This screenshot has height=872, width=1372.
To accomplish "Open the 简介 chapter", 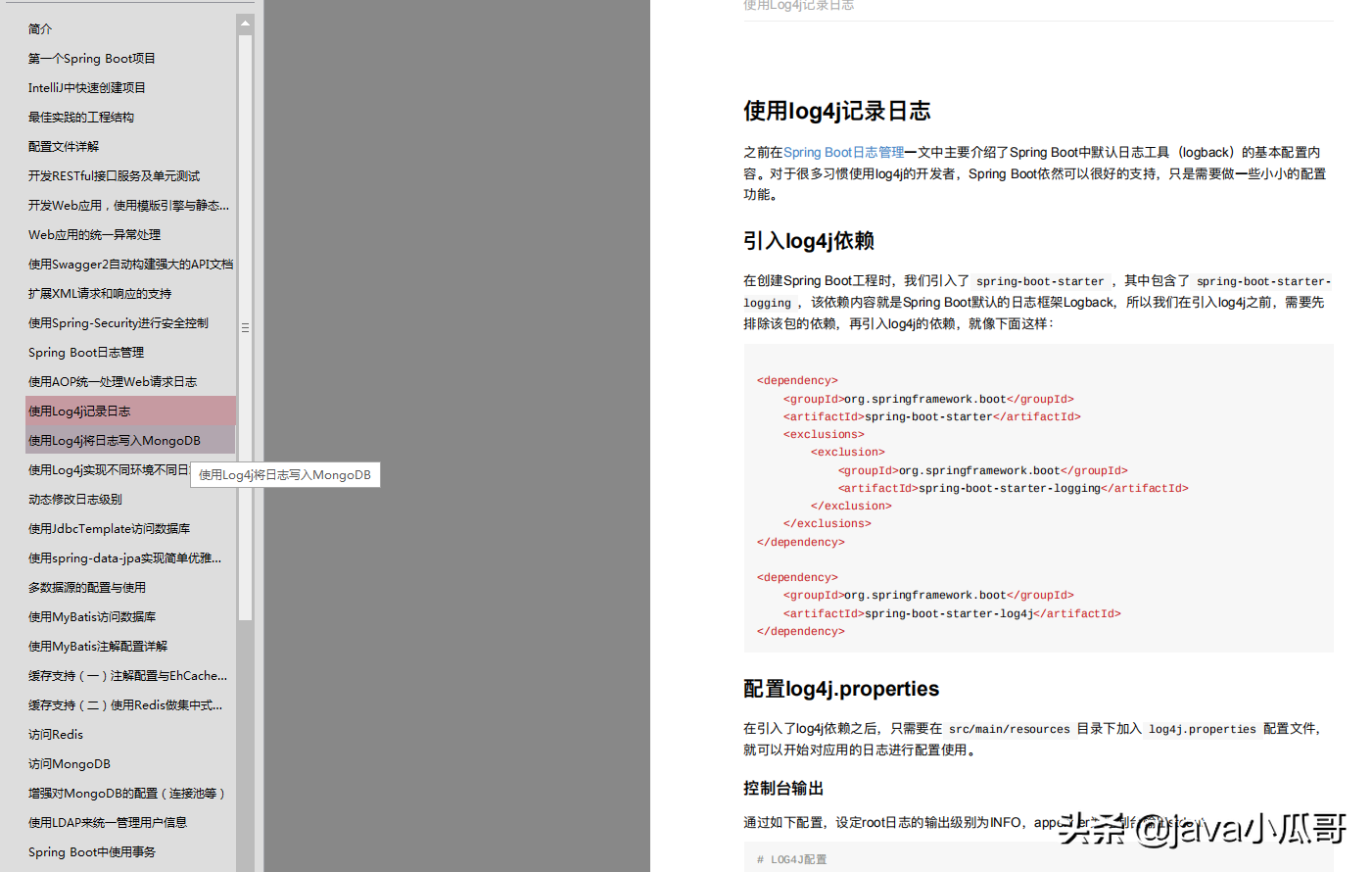I will 40,29.
